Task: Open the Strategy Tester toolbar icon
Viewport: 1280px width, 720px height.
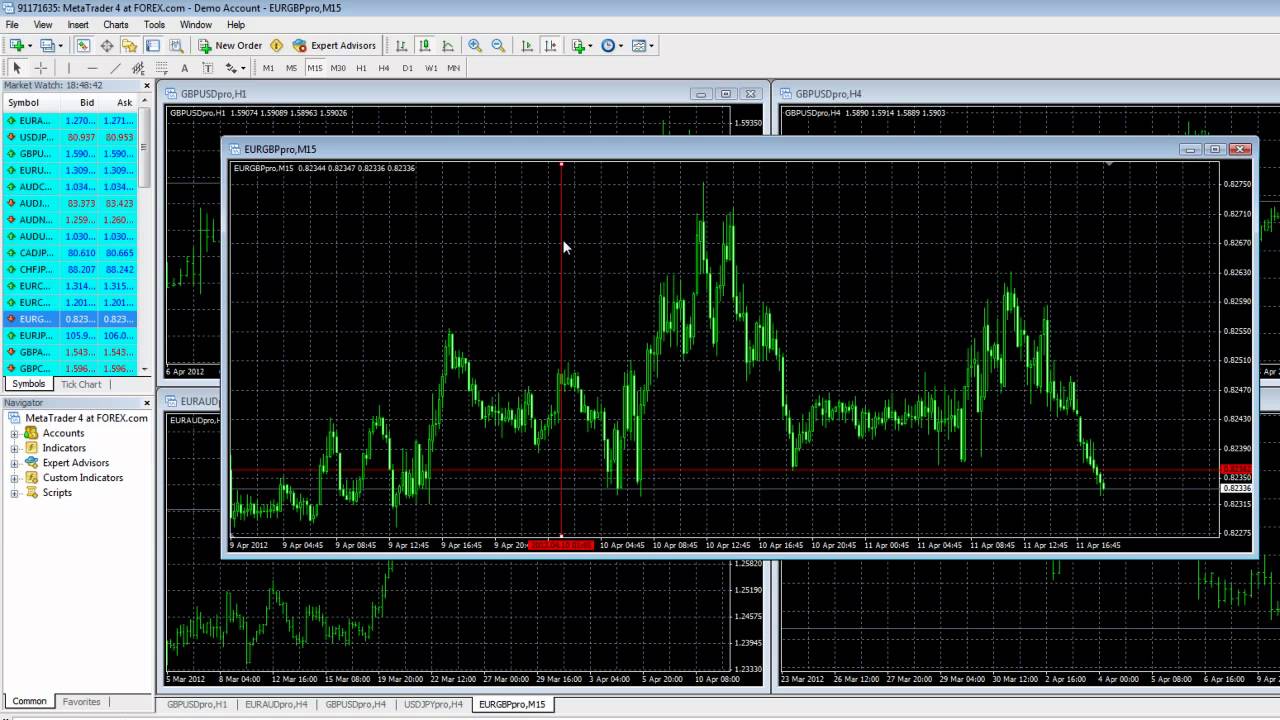Action: [176, 45]
